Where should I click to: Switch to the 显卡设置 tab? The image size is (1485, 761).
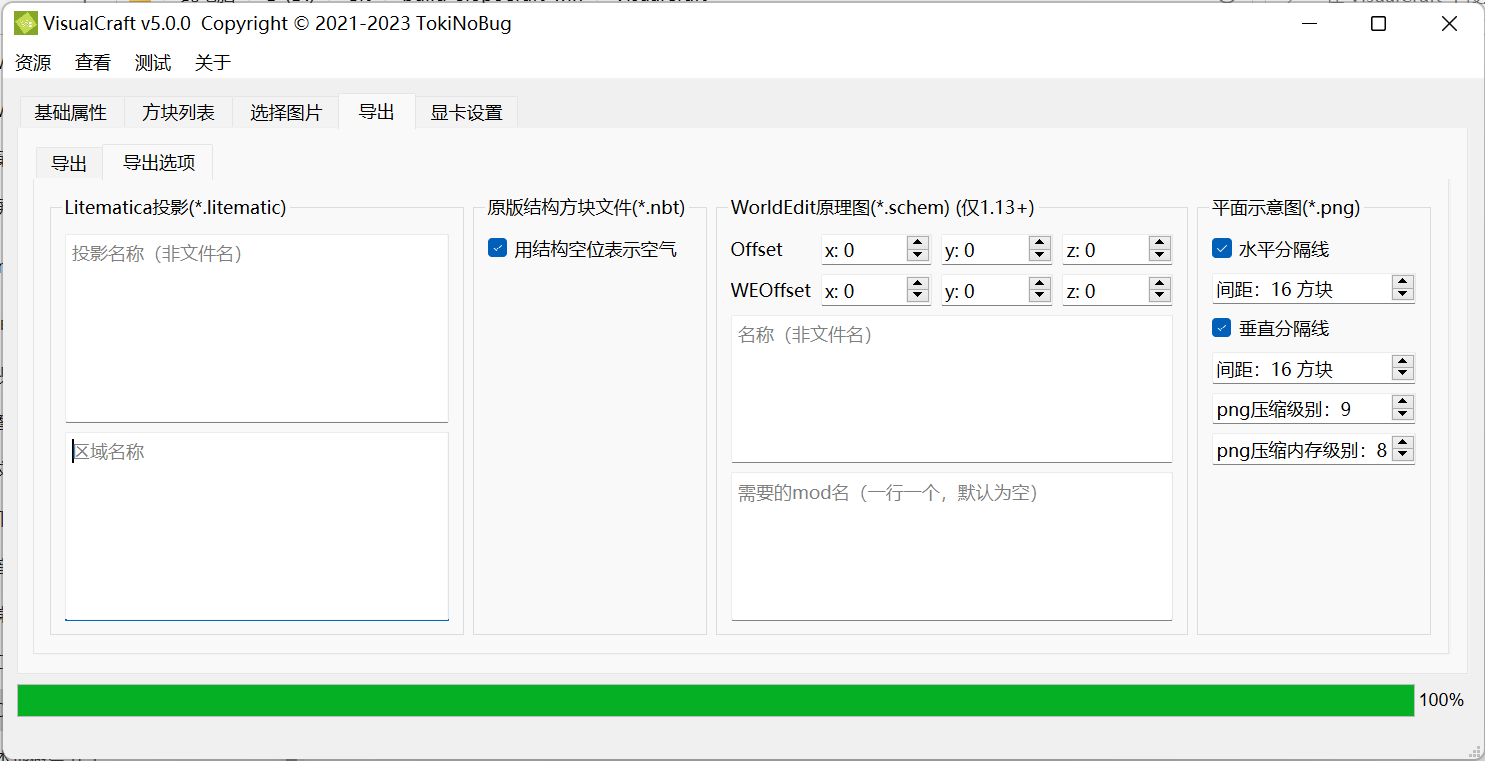466,113
